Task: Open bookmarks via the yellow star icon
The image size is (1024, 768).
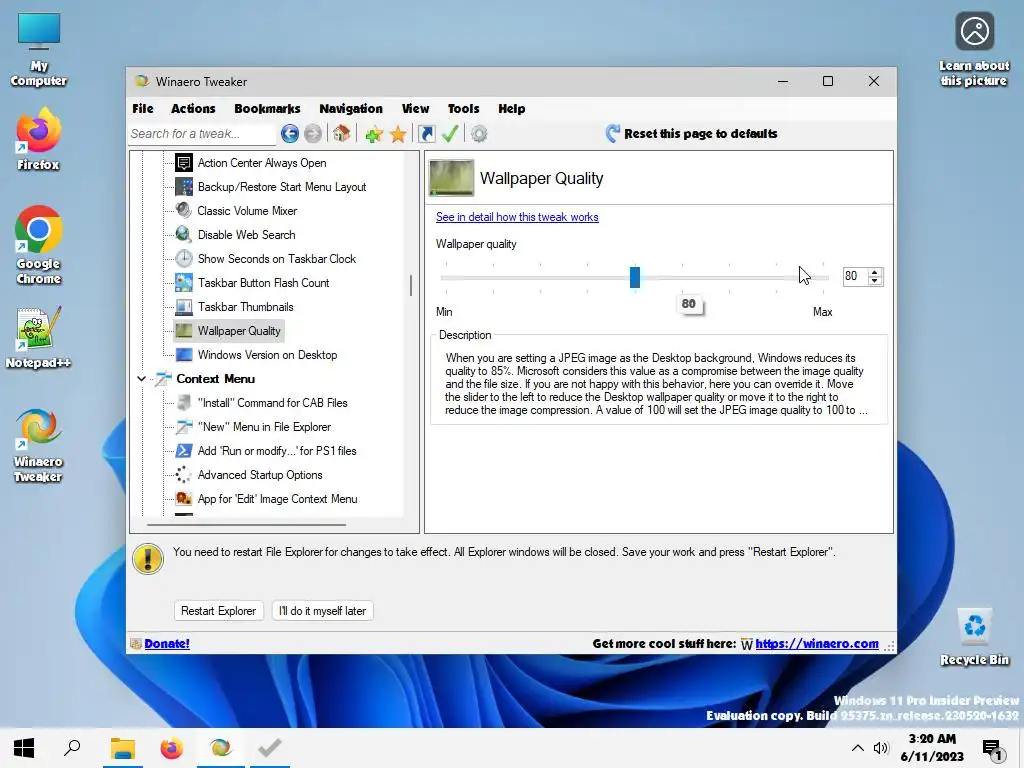Action: point(398,135)
